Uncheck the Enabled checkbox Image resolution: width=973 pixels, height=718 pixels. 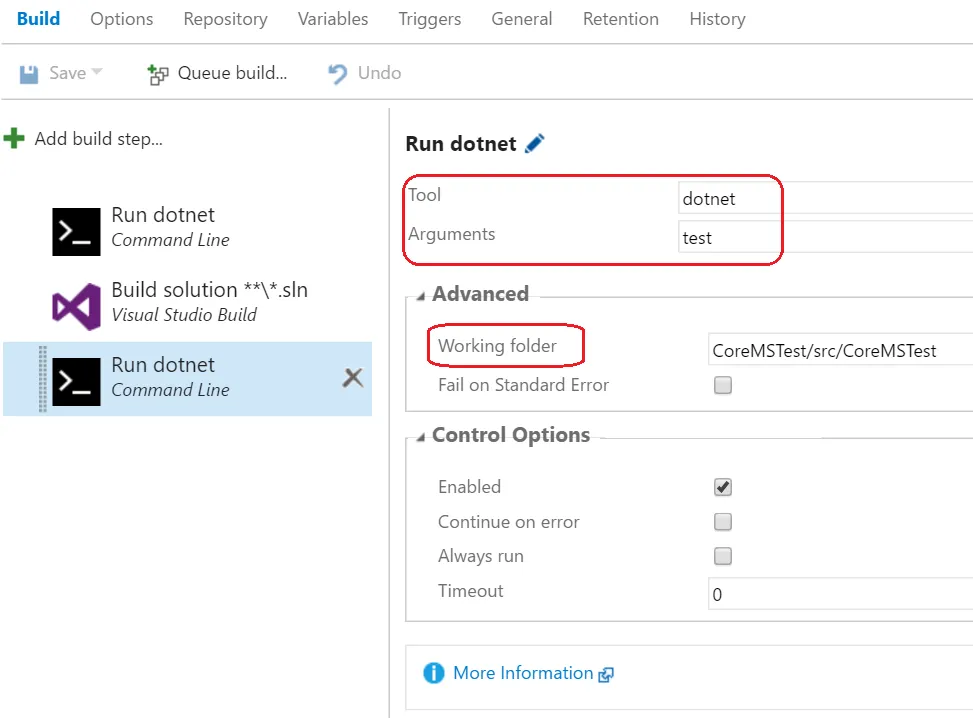723,487
